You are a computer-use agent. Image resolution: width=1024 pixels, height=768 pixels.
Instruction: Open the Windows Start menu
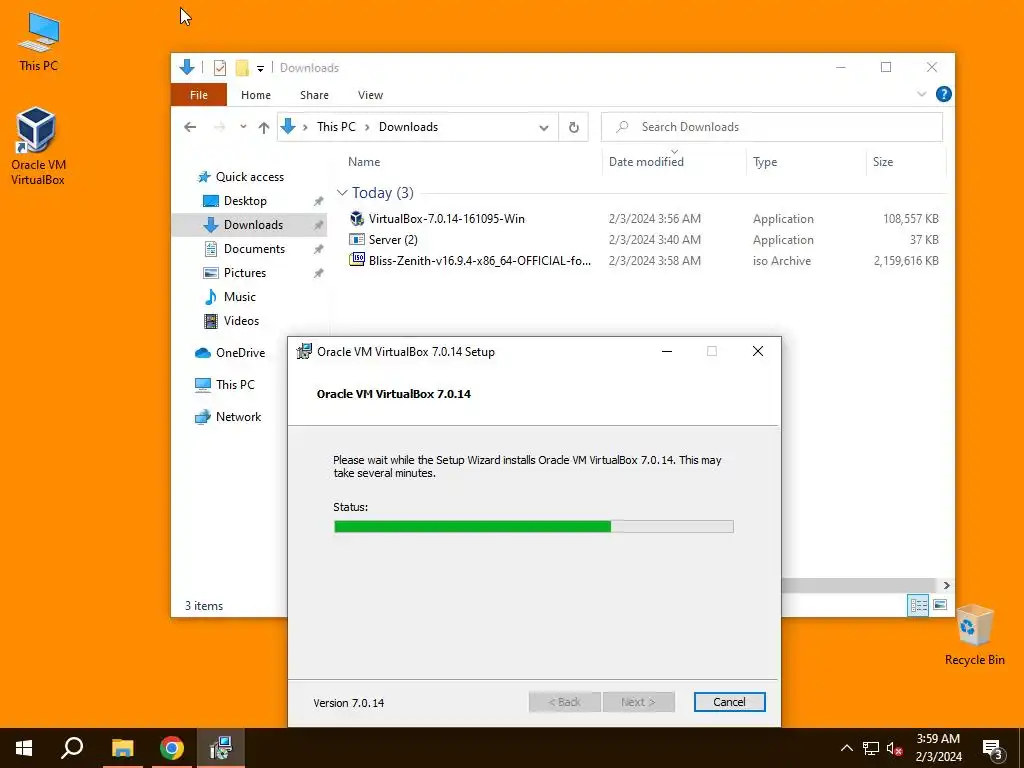pos(24,748)
